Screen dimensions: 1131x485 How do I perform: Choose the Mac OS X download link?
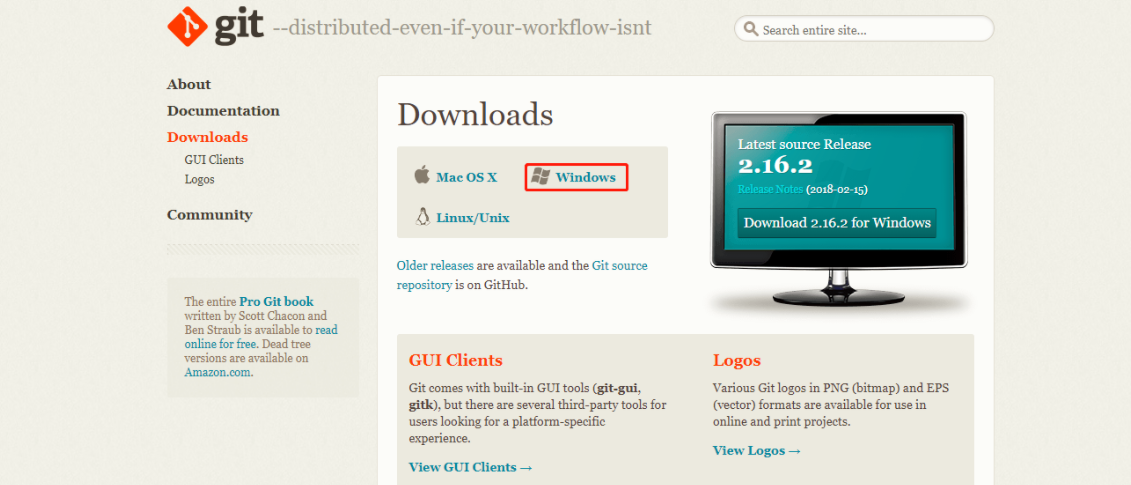pyautogui.click(x=467, y=177)
